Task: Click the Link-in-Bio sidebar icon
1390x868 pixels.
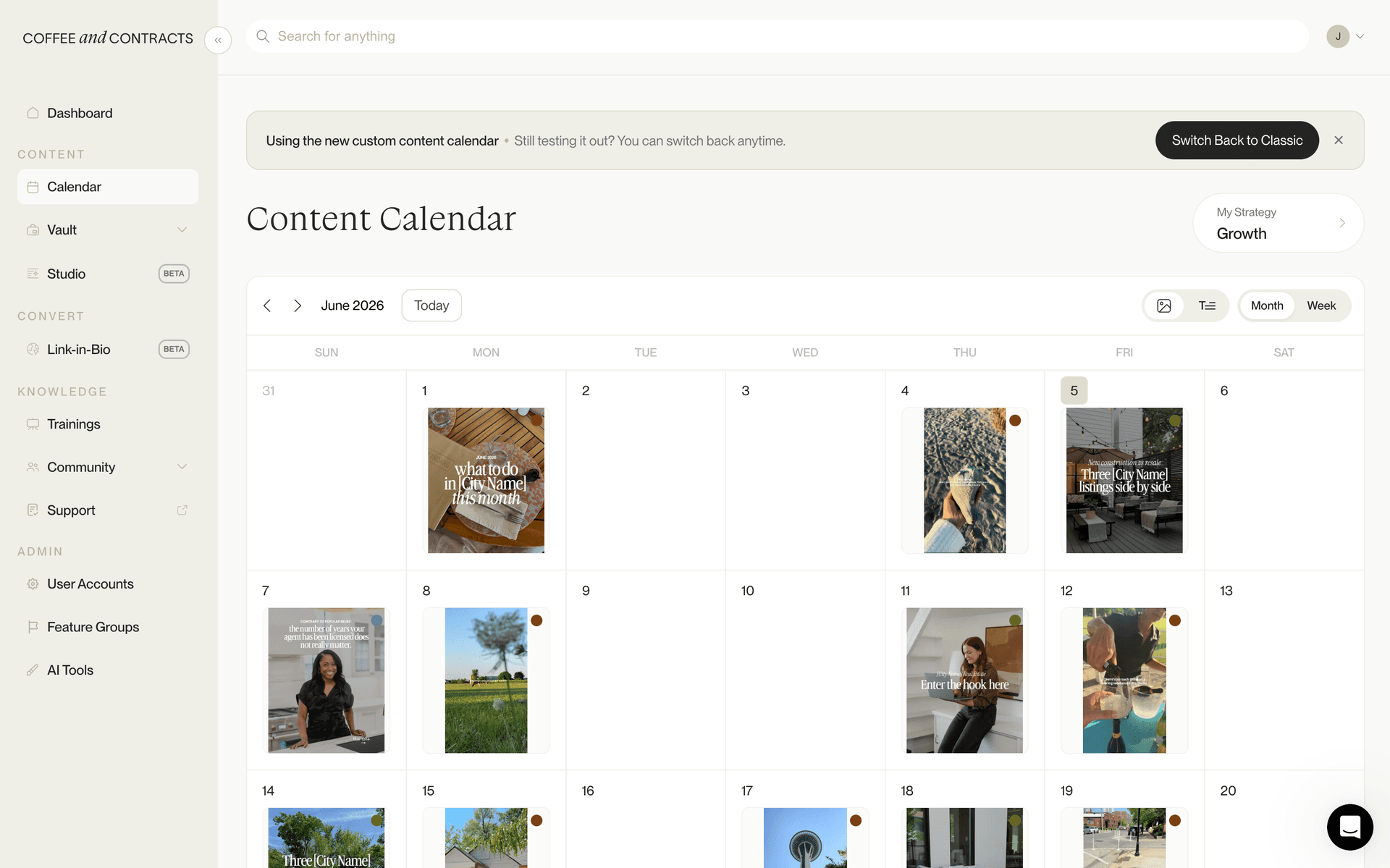Action: tap(33, 350)
